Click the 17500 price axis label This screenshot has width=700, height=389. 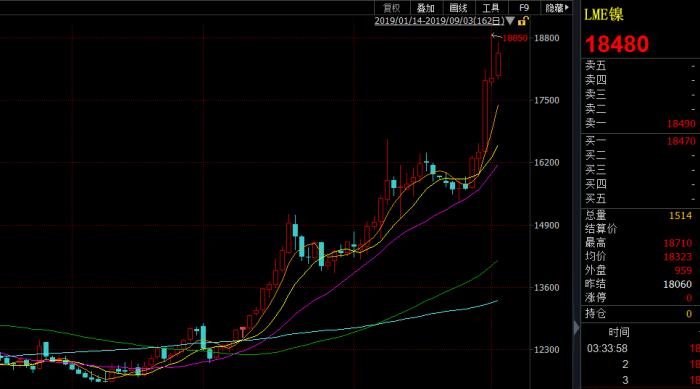547,100
